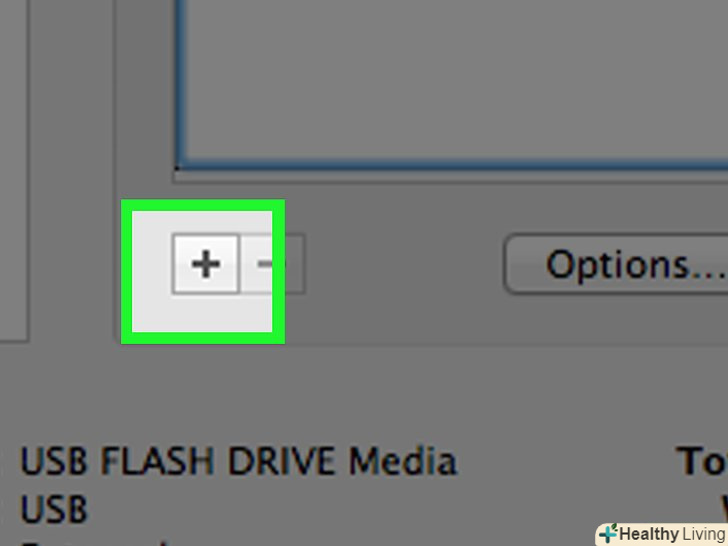728x546 pixels.
Task: Click the partially visible text below USB
Action: (x=93, y=543)
